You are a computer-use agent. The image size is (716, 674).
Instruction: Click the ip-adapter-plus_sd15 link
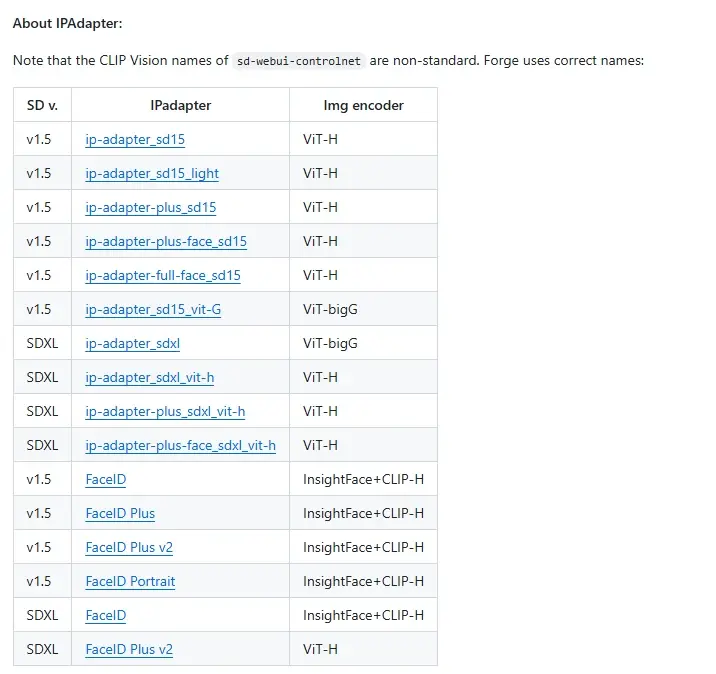click(x=151, y=207)
